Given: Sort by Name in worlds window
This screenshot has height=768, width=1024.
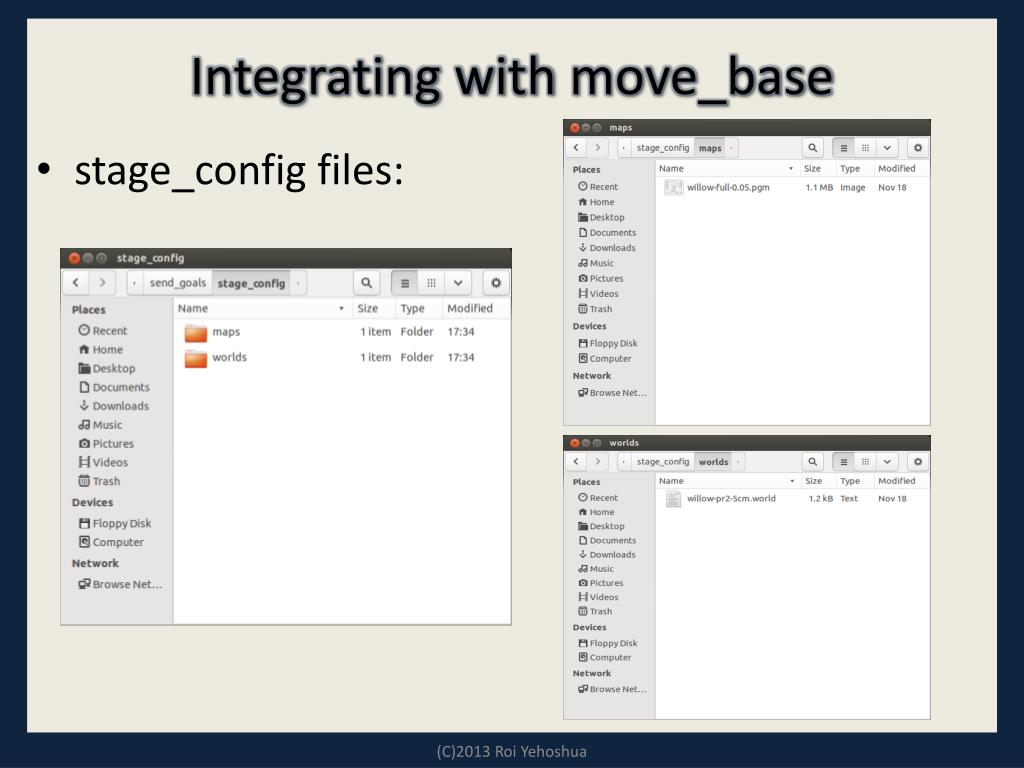Looking at the screenshot, I should coord(727,481).
